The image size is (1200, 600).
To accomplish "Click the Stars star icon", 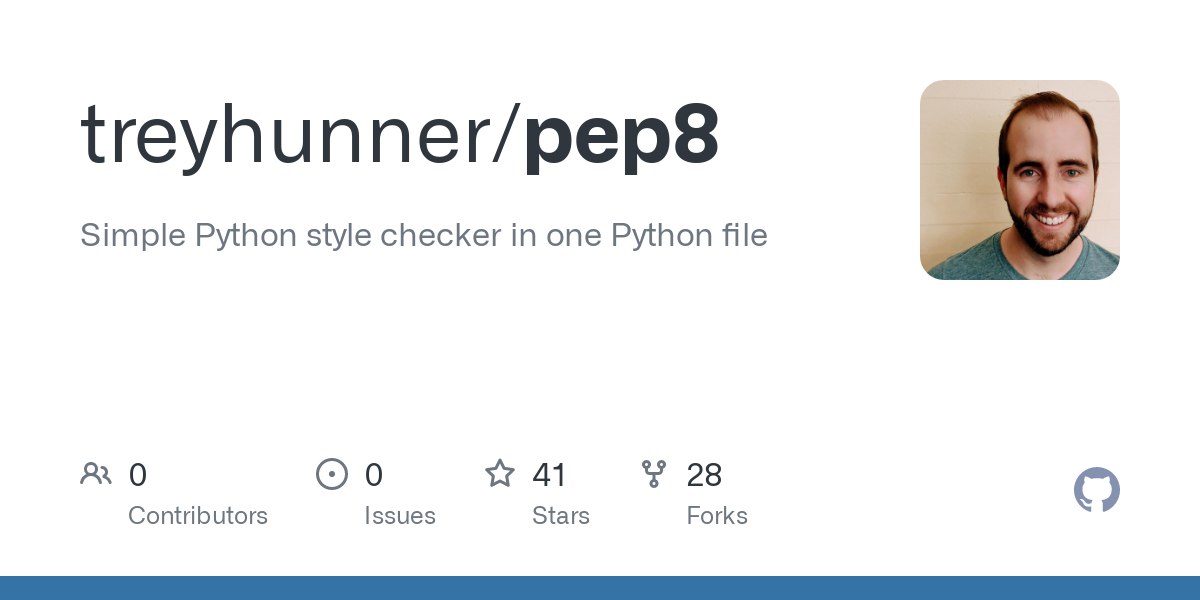I will [499, 474].
